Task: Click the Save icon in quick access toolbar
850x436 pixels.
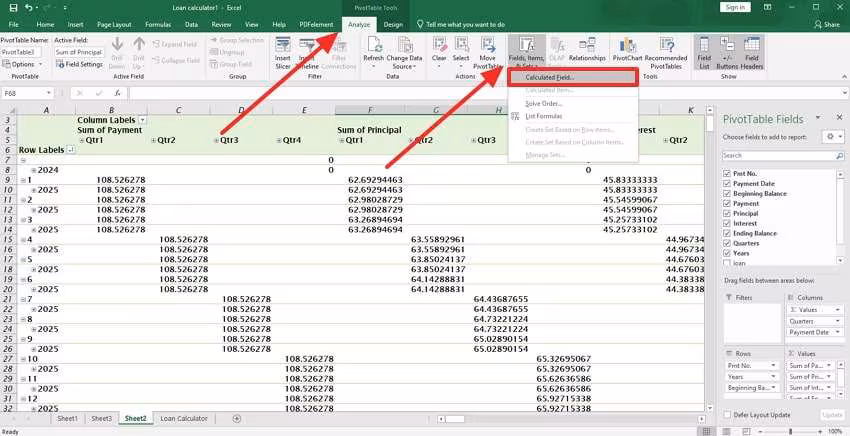Action: (13, 8)
